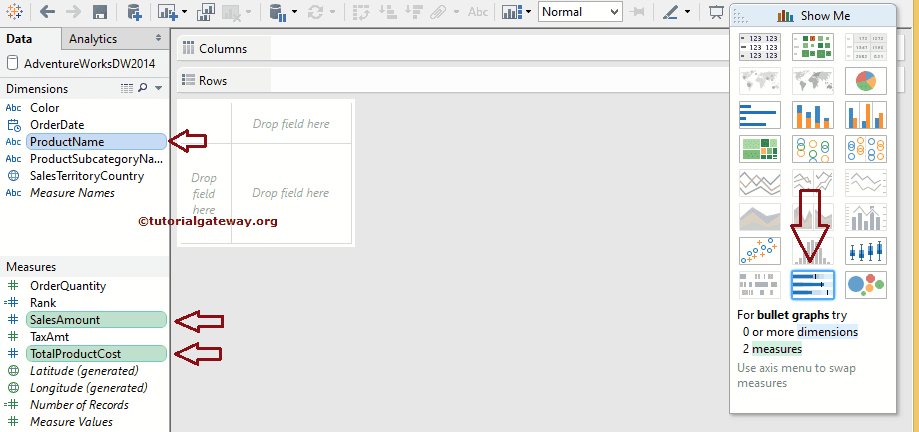Sort descending with the toolbar icon
This screenshot has height=432, width=919.
click(x=414, y=12)
